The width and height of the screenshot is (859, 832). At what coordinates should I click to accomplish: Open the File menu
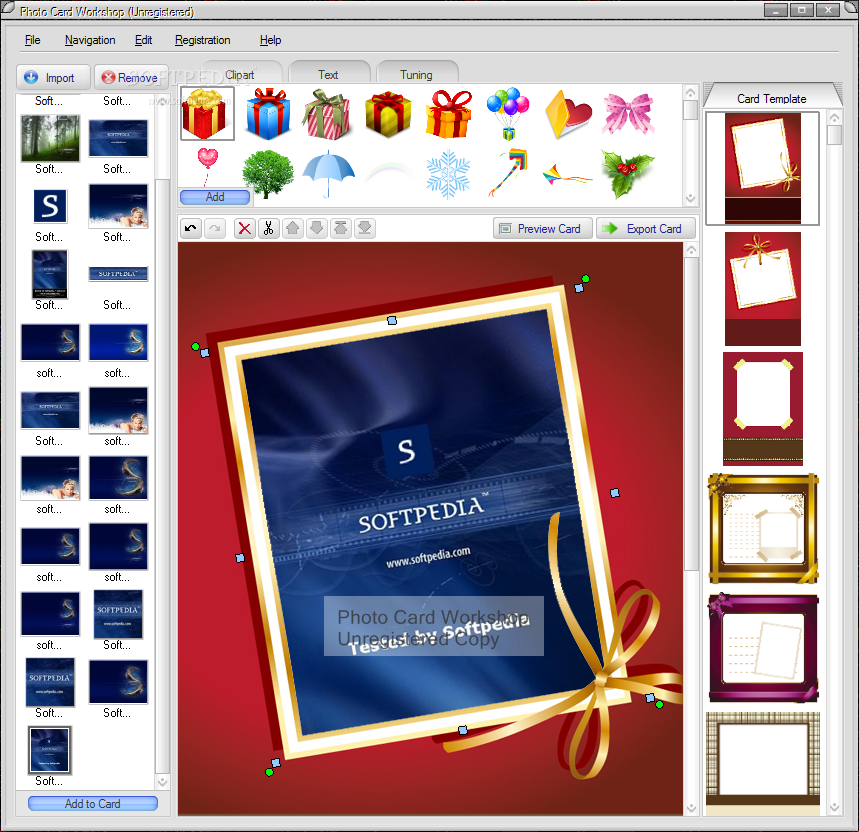point(33,40)
